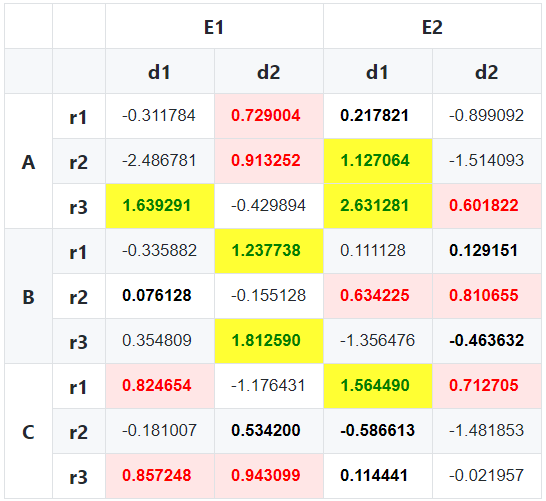Select row group label C
546x501 pixels.
coord(29,431)
